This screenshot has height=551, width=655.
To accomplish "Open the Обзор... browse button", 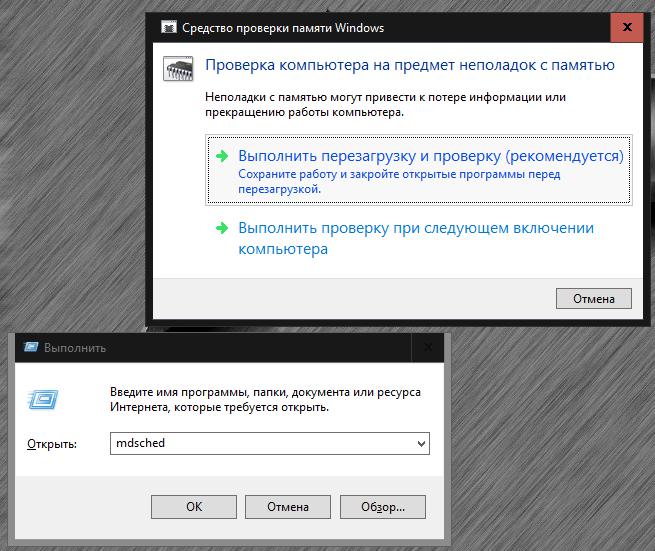I will 383,507.
